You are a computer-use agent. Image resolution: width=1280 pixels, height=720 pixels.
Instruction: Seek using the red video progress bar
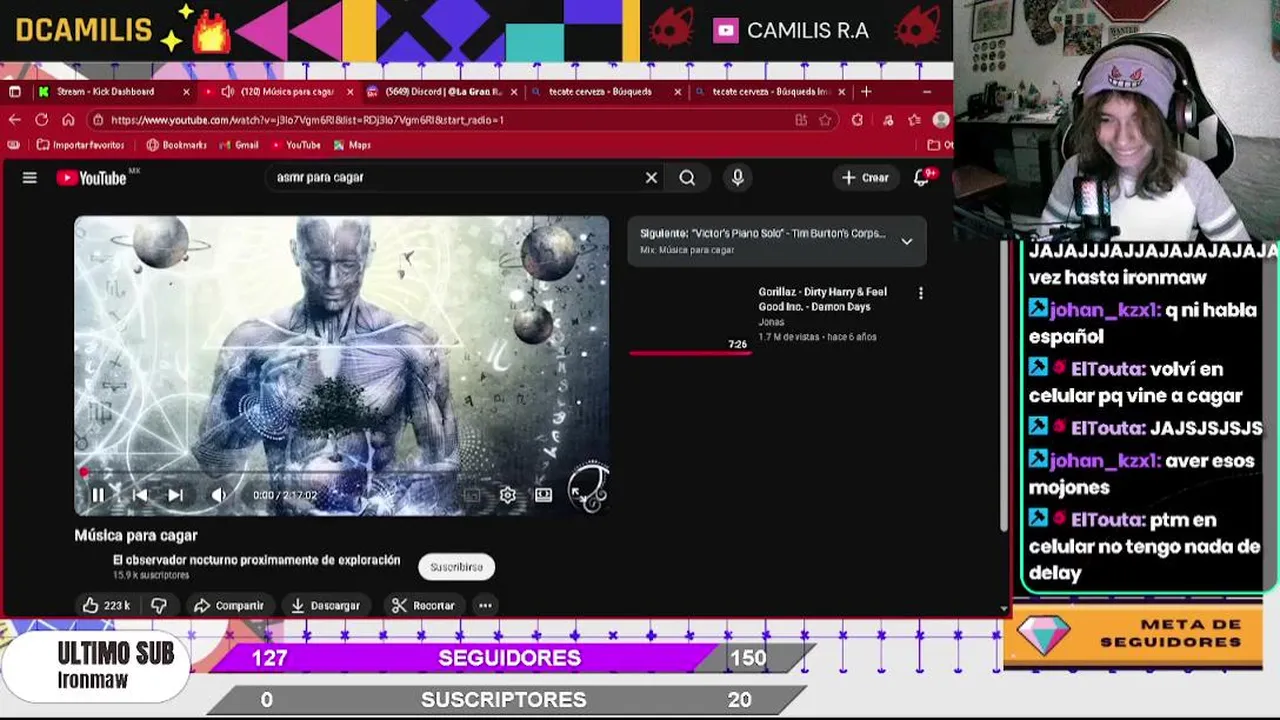point(341,473)
